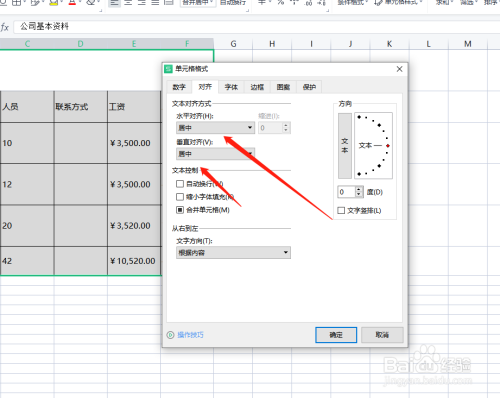Open the 文字方向 dropdown showing 根据内容
This screenshot has width=500, height=398.
click(233, 253)
